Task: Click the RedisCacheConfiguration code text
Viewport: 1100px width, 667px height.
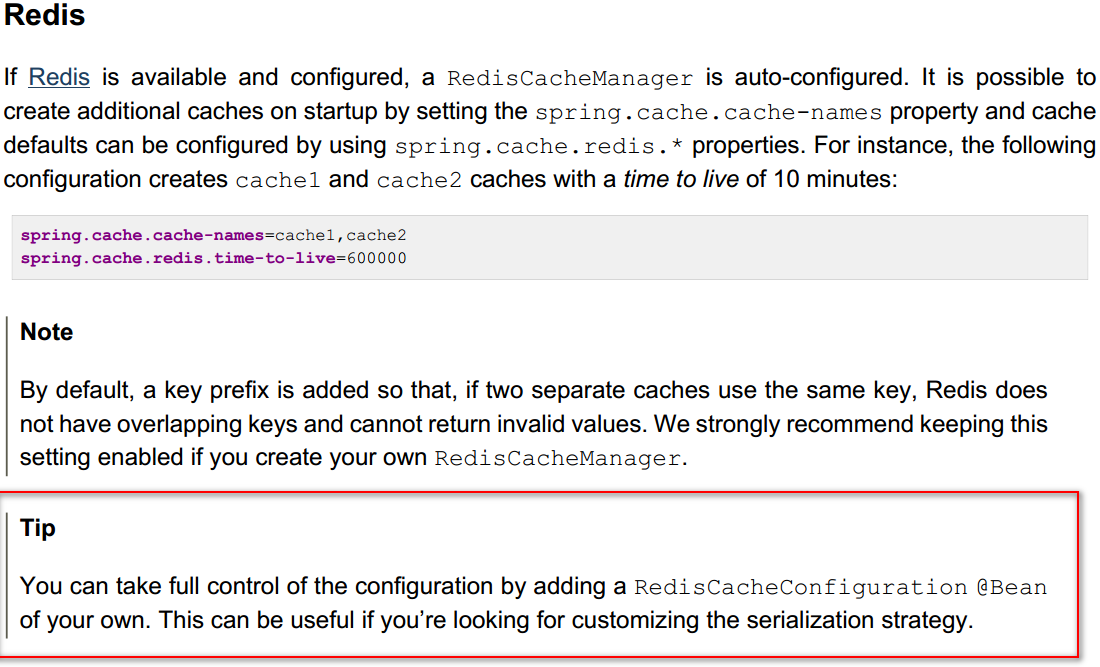Action: tap(801, 587)
